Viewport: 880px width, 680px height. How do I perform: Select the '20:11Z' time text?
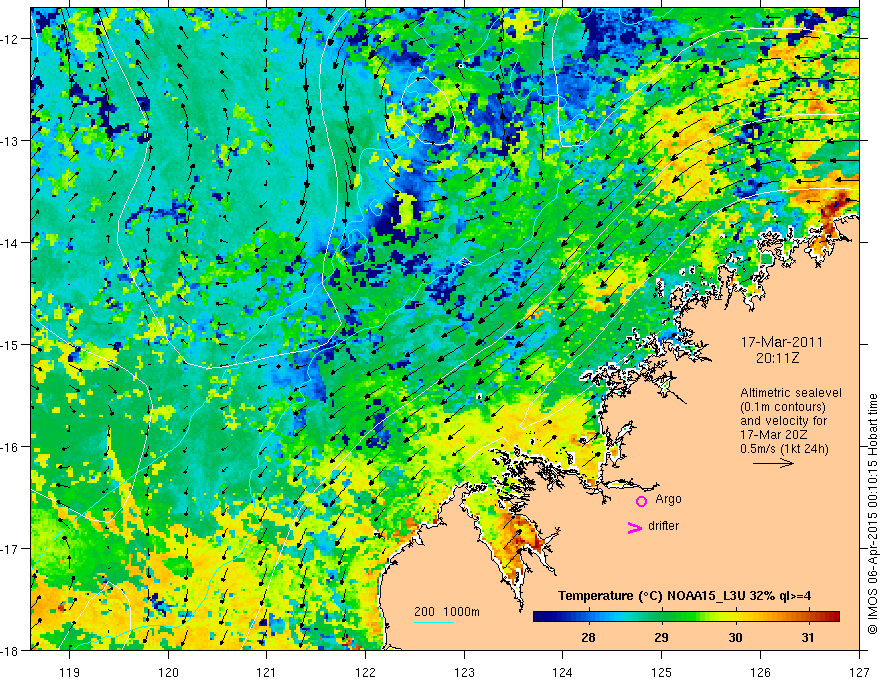(x=777, y=358)
